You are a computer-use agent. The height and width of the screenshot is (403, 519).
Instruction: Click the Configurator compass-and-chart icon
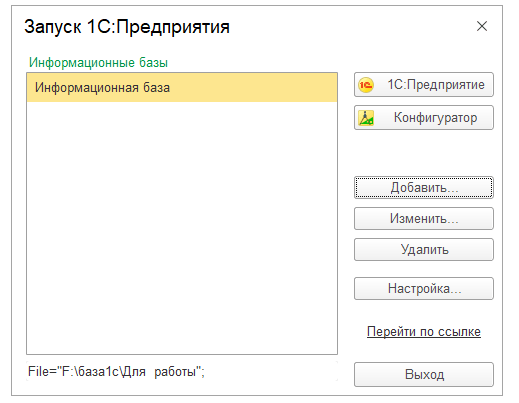tap(366, 118)
